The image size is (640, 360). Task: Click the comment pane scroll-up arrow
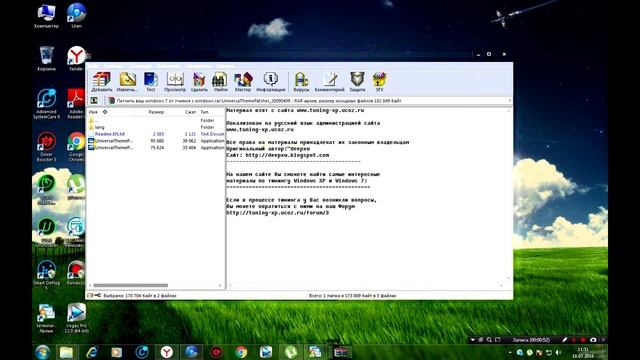509,111
